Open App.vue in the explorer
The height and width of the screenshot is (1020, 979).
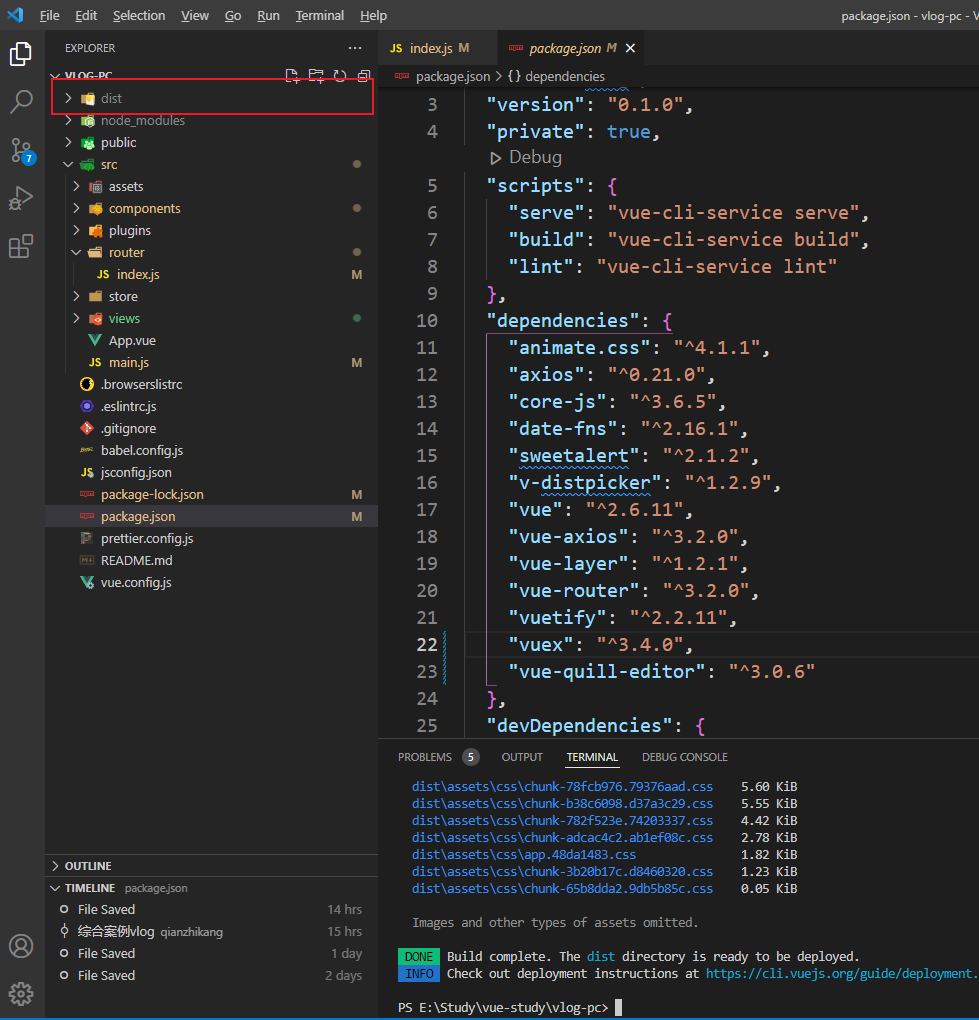tap(211, 341)
